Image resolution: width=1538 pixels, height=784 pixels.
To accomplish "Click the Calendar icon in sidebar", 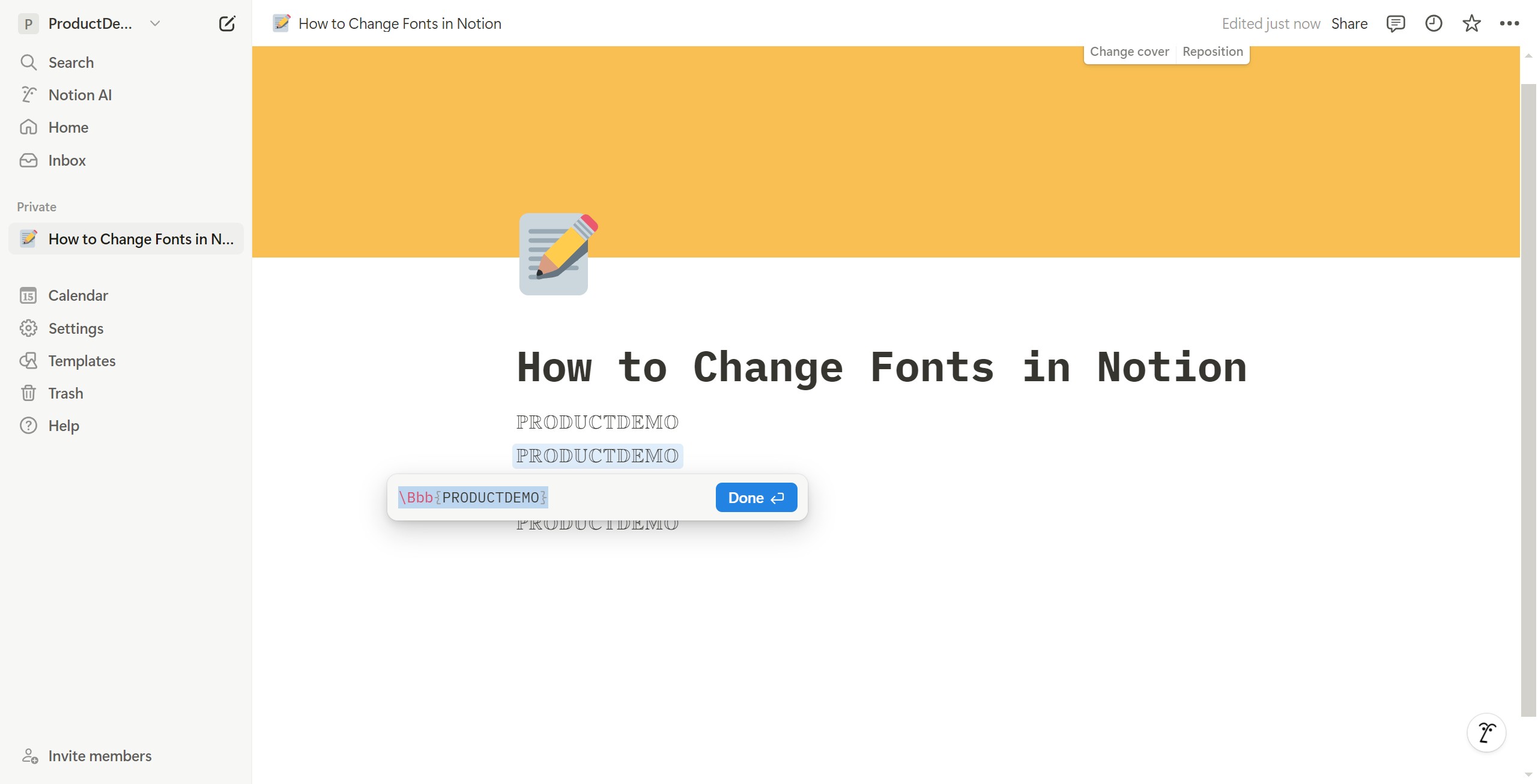I will coord(28,295).
